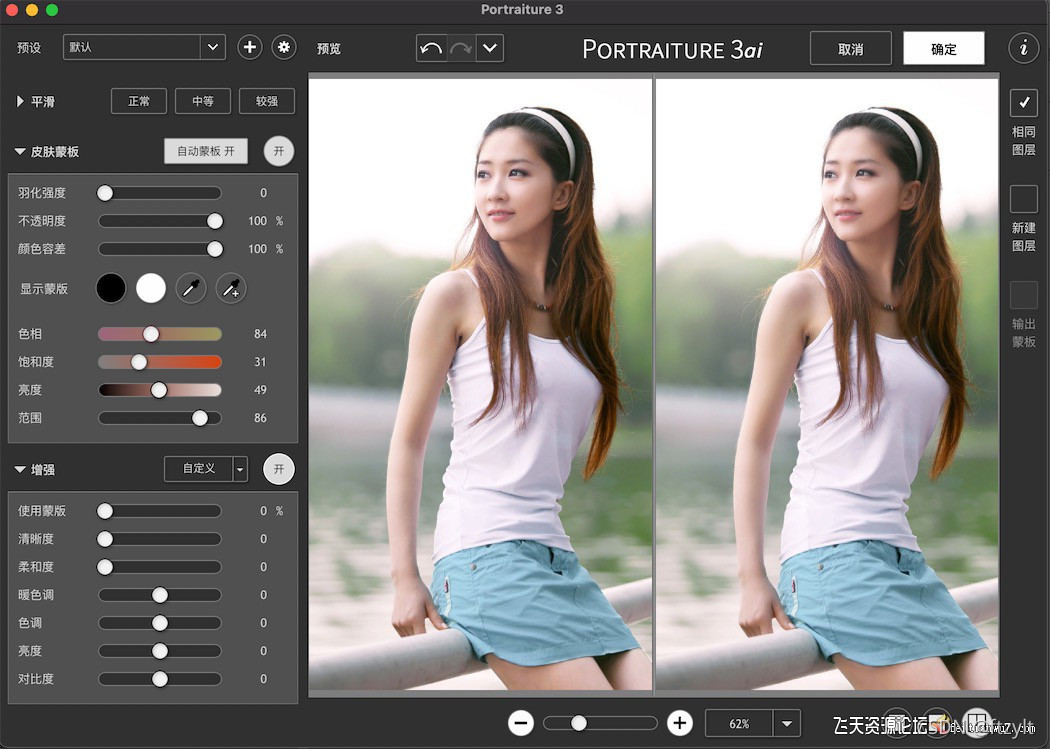
Task: Expand the 平滑 section
Action: tap(20, 102)
